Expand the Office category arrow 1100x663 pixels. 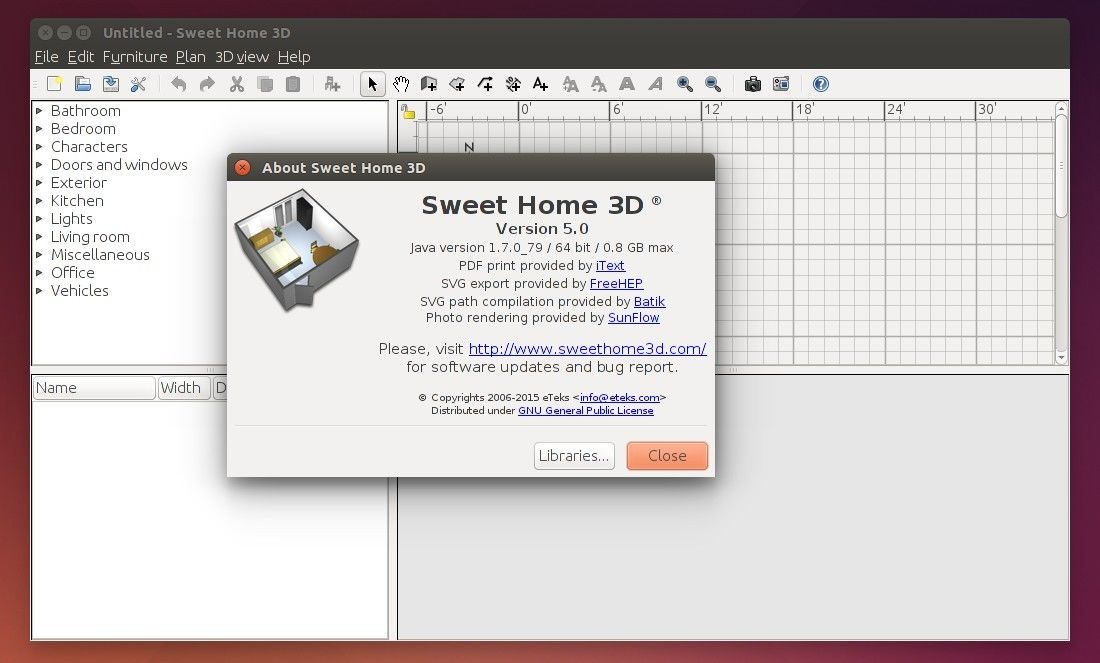pyautogui.click(x=39, y=272)
